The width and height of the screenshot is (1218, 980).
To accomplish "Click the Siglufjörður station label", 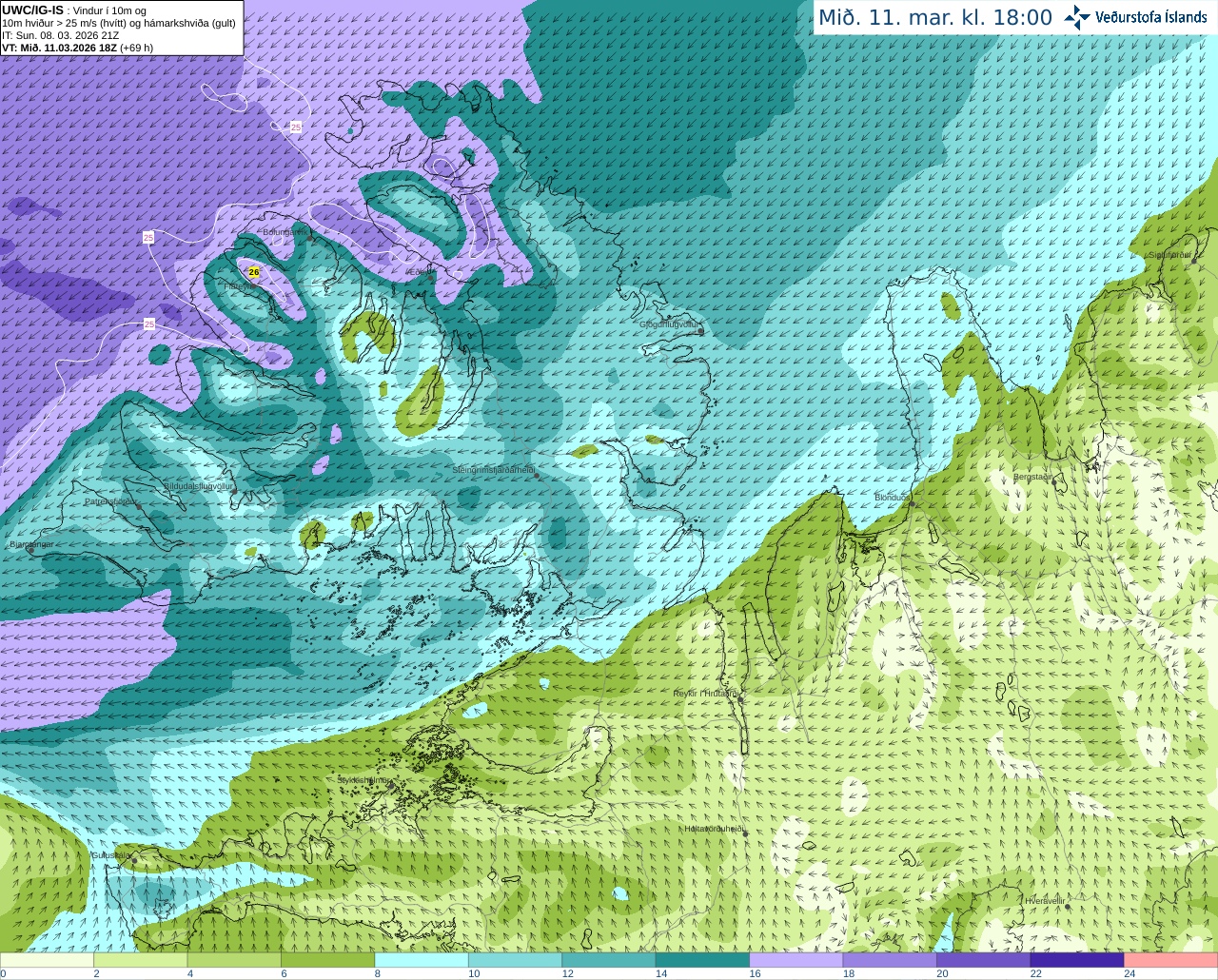I will [1169, 255].
